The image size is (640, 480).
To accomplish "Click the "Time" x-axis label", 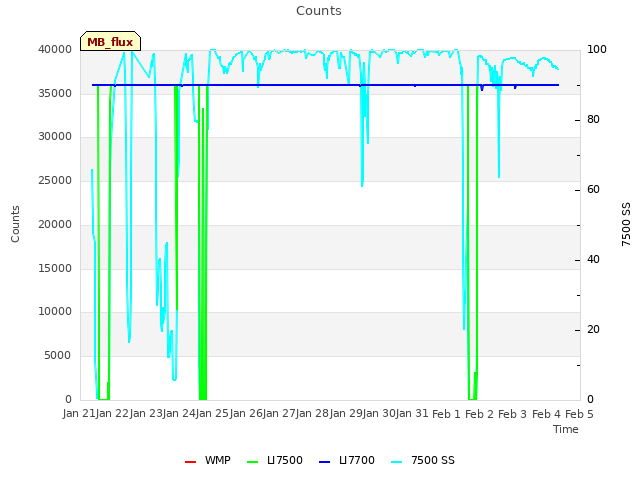I will [566, 429].
